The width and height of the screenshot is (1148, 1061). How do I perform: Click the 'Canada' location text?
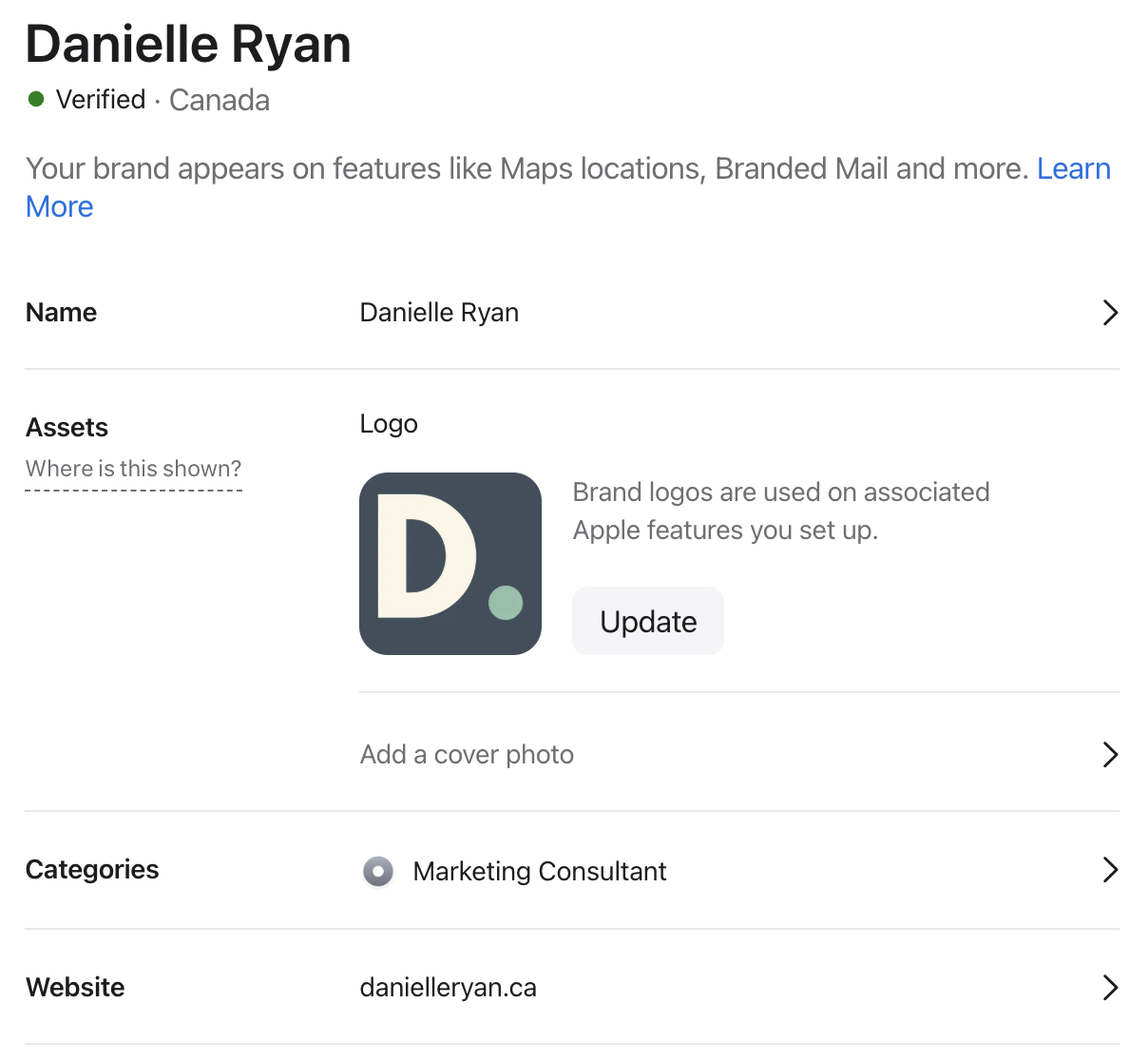[x=220, y=100]
